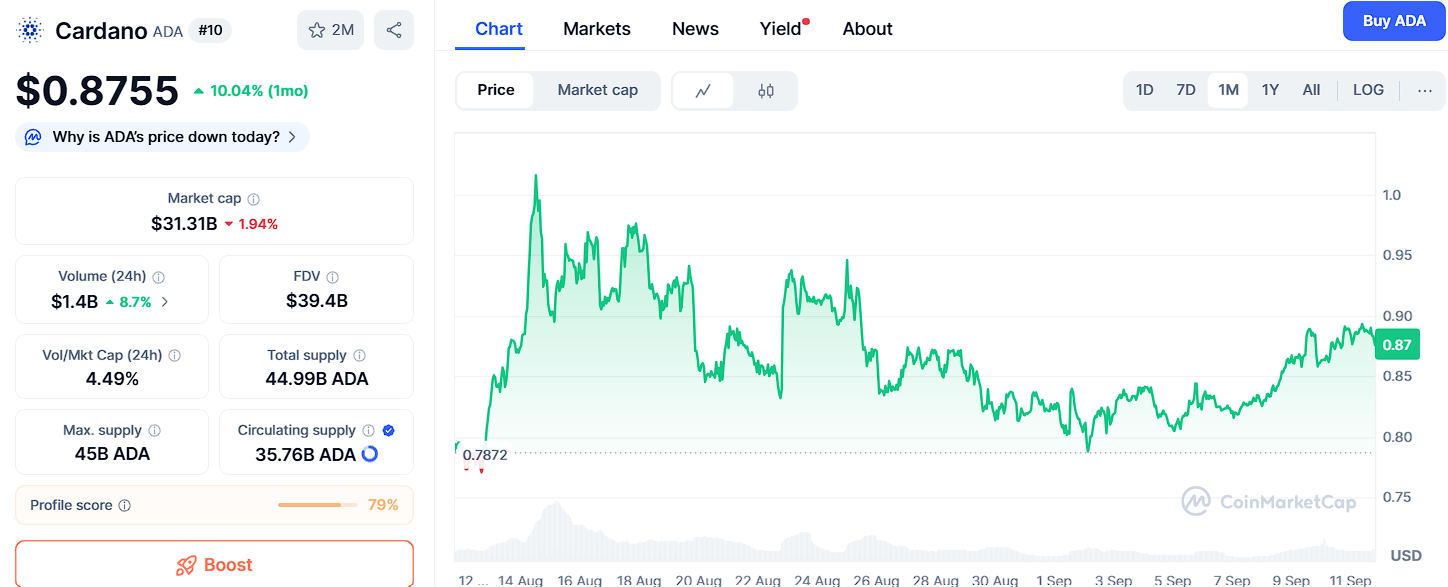Open the Chart tab

tap(499, 29)
